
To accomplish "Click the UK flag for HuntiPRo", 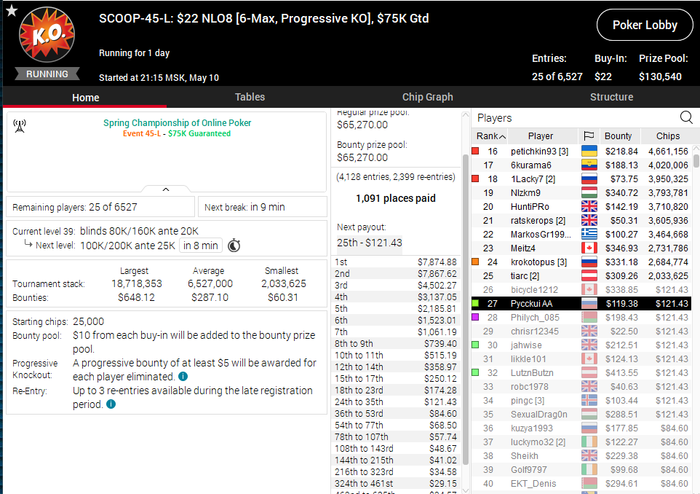I will 589,207.
